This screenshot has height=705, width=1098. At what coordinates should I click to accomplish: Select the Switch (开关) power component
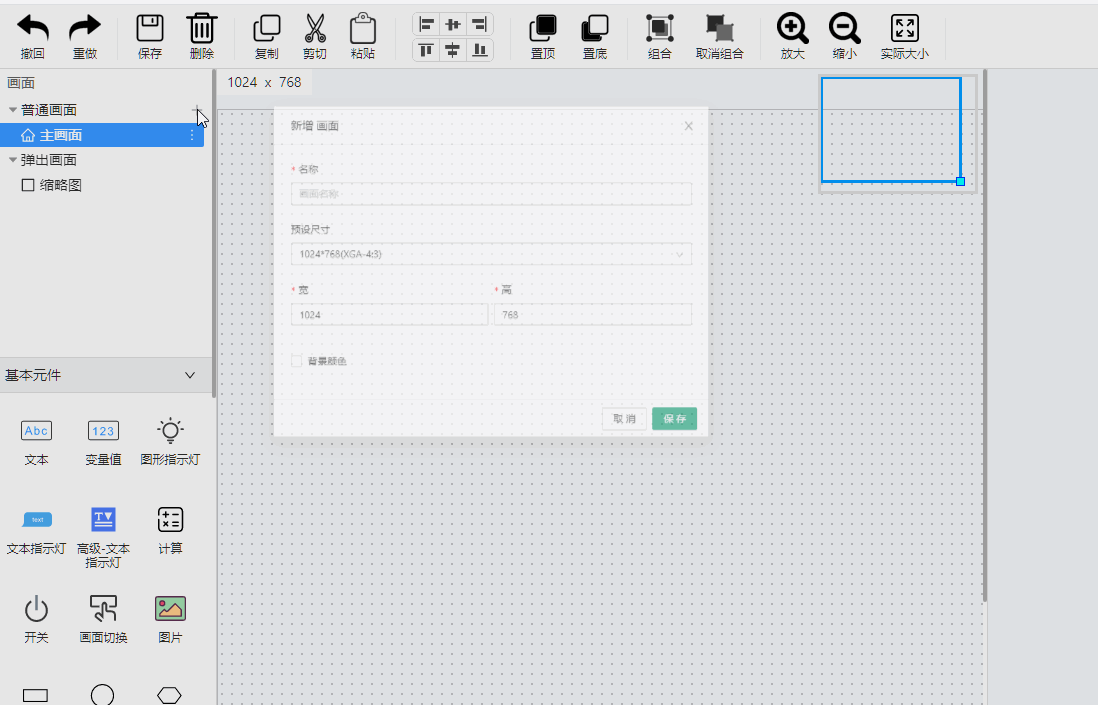pyautogui.click(x=36, y=608)
